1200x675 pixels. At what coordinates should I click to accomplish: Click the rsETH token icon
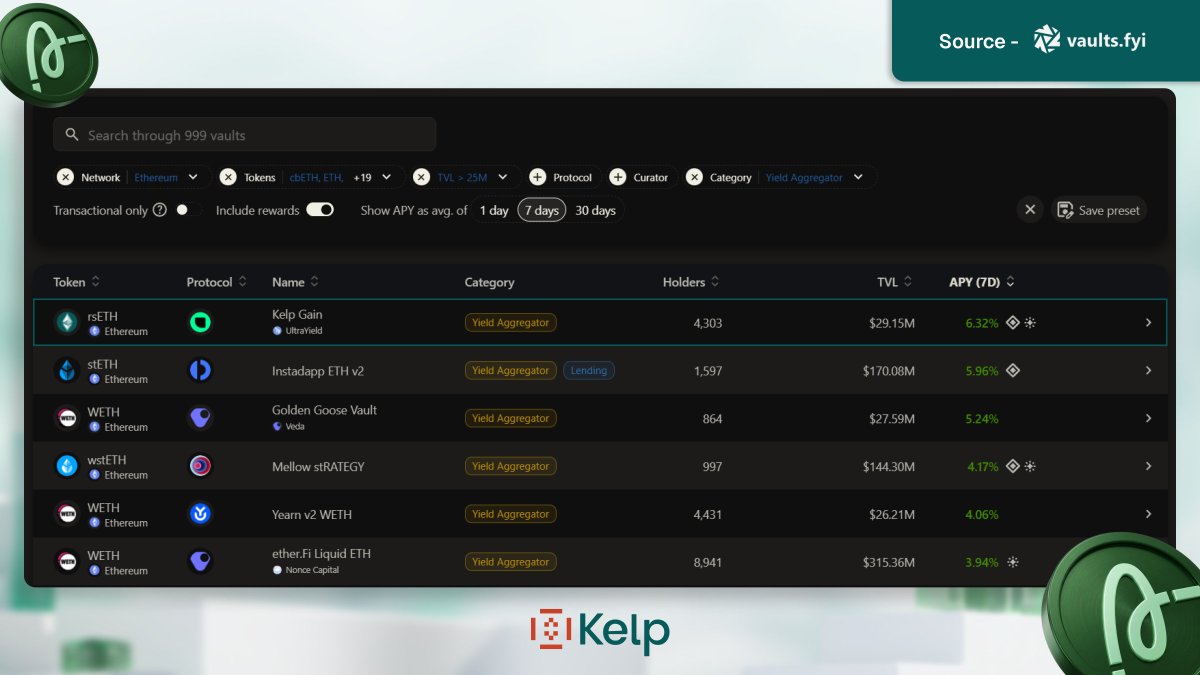click(x=66, y=322)
